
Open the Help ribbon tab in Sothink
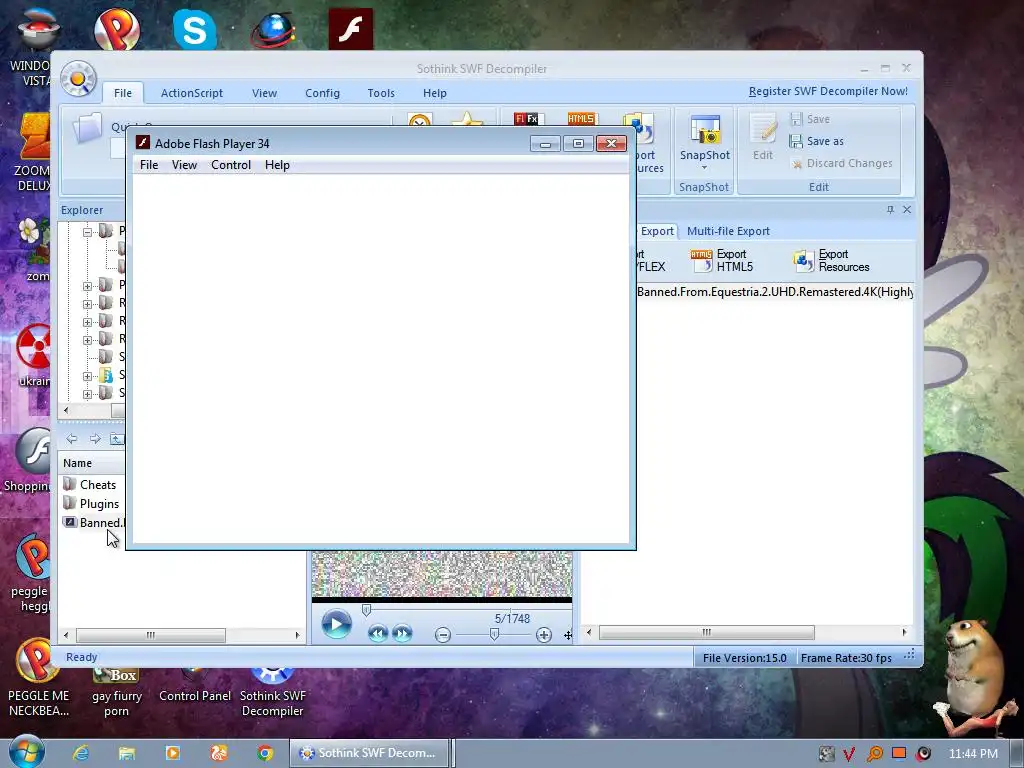tap(434, 93)
